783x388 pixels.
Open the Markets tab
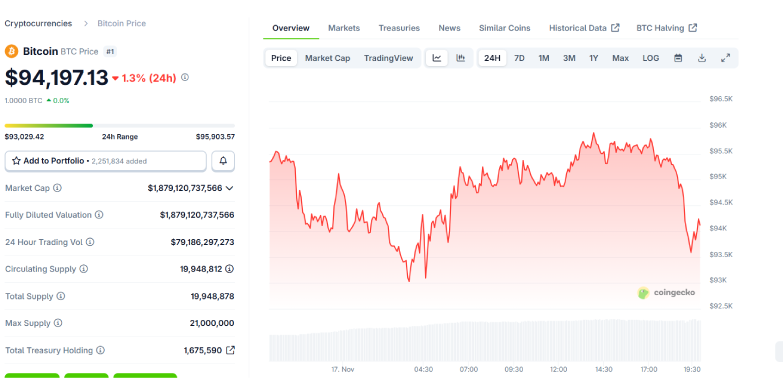[x=344, y=28]
